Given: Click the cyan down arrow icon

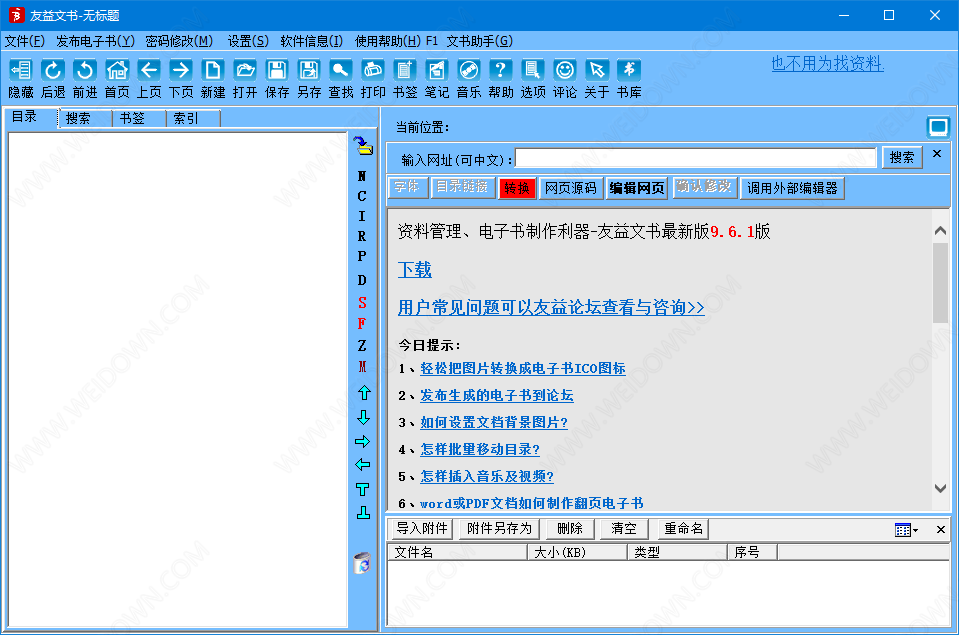Looking at the screenshot, I should tap(363, 417).
